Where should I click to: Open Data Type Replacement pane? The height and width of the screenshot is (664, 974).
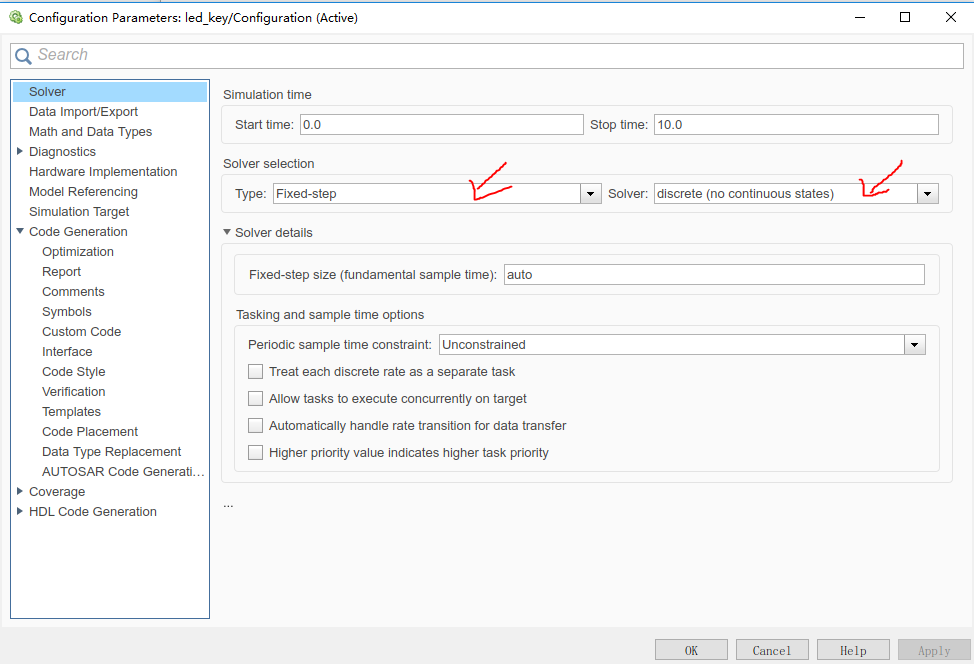click(x=111, y=452)
